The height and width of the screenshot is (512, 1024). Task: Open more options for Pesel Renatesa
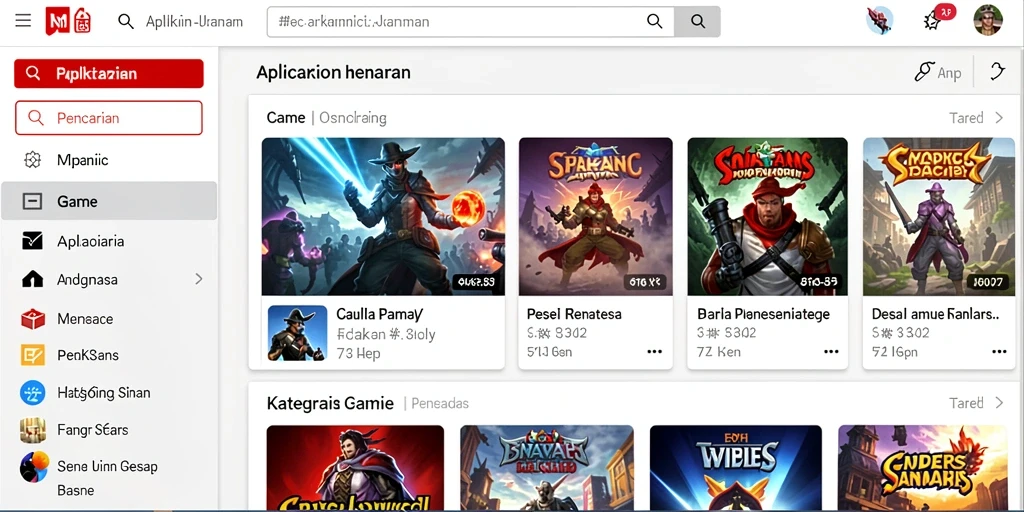(x=654, y=351)
